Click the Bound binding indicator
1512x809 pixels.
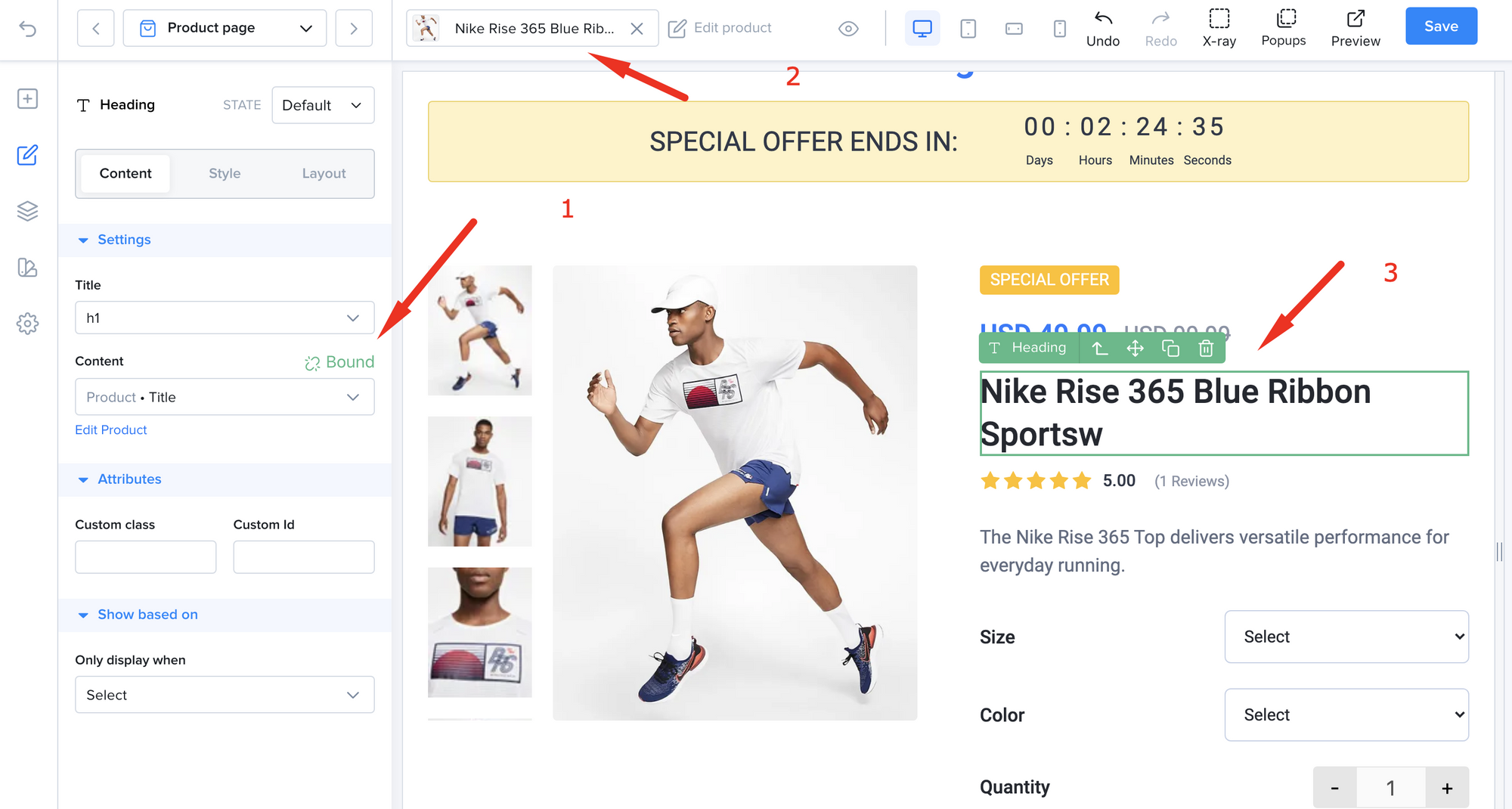(x=339, y=362)
